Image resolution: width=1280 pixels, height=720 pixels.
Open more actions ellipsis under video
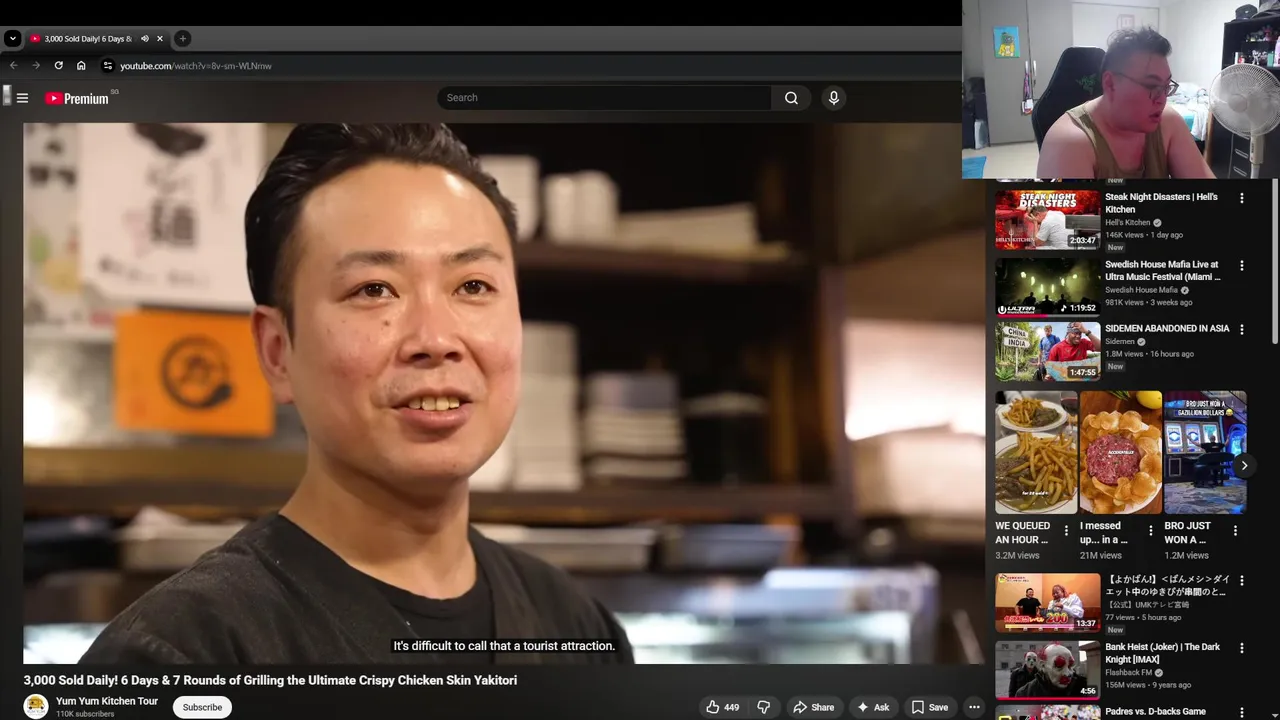tap(974, 707)
